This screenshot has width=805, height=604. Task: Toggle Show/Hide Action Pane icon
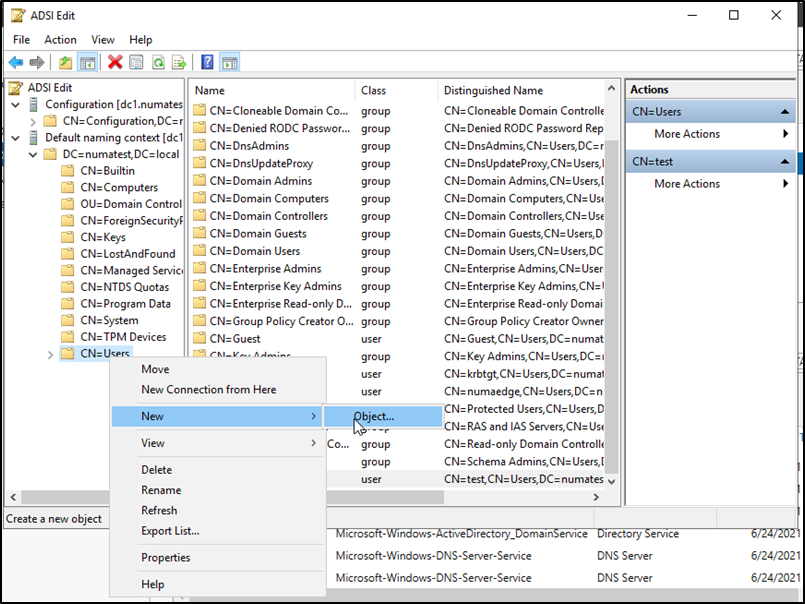coord(229,62)
